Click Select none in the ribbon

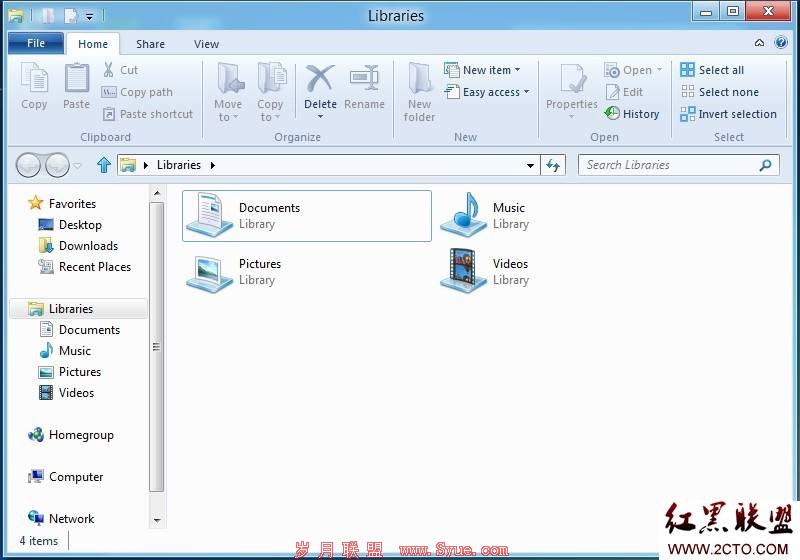[719, 92]
